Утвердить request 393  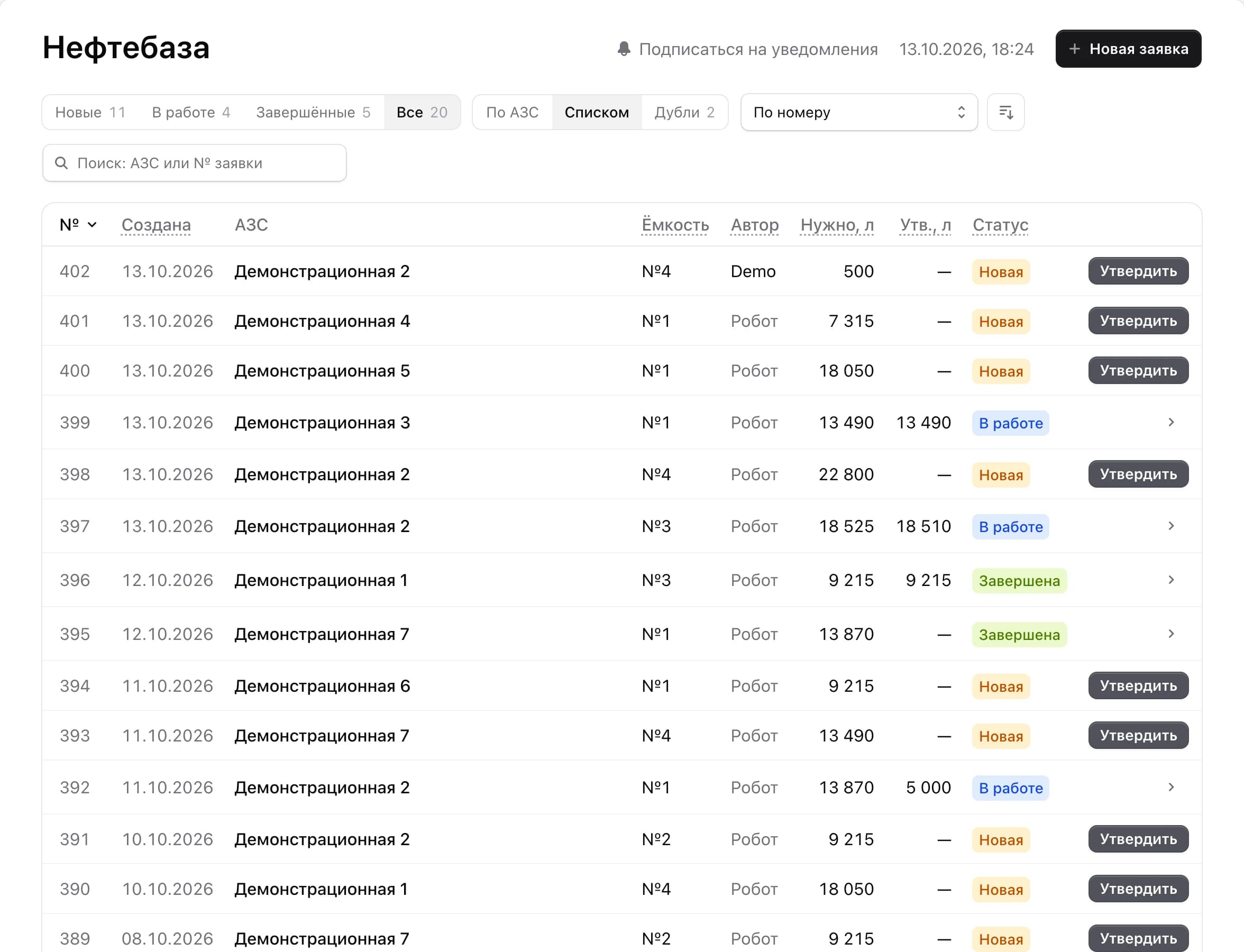click(x=1138, y=736)
